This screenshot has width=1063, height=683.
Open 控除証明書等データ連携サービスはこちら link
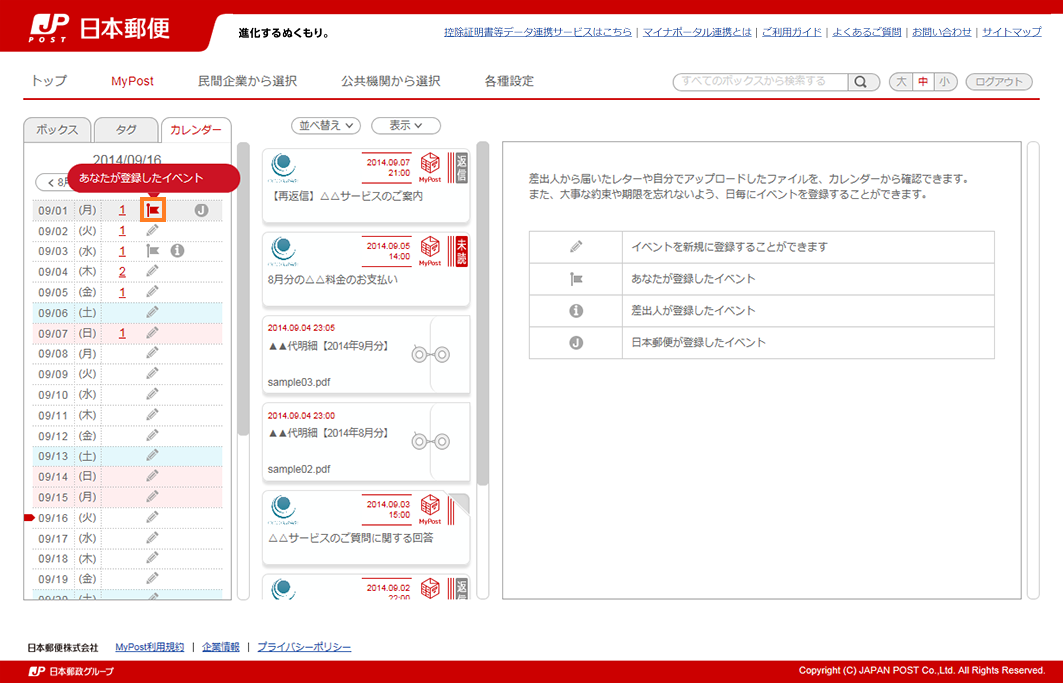coord(538,32)
